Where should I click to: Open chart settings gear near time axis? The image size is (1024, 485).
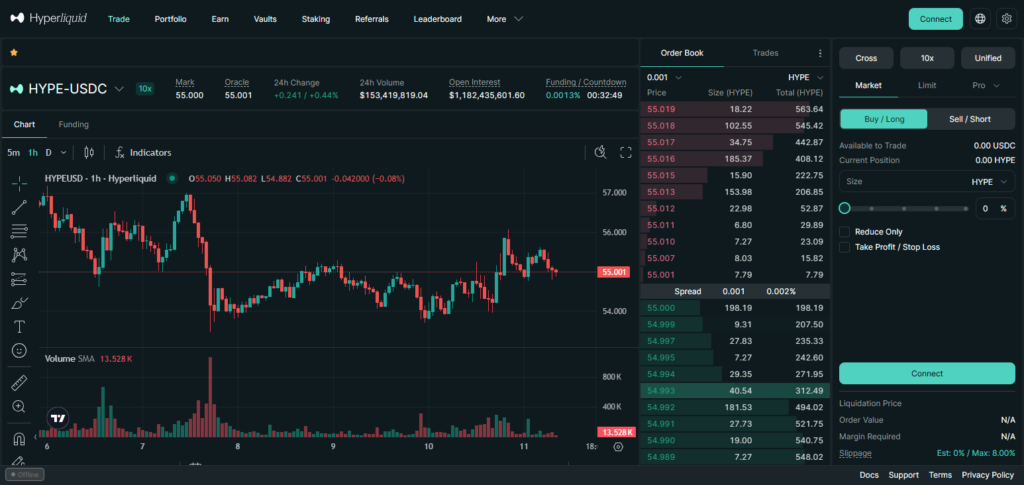618,446
